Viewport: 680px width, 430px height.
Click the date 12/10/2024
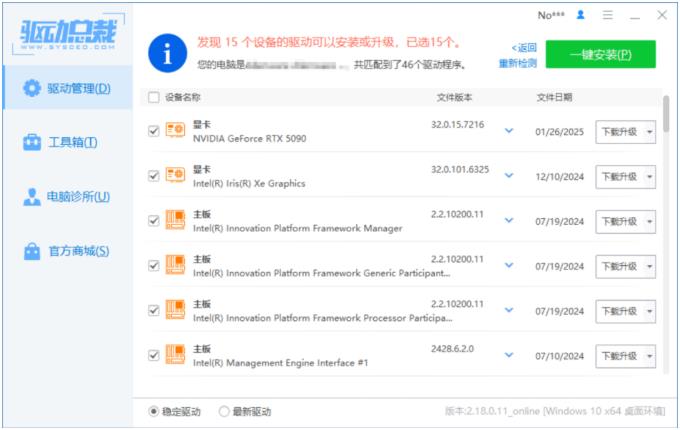pyautogui.click(x=559, y=177)
